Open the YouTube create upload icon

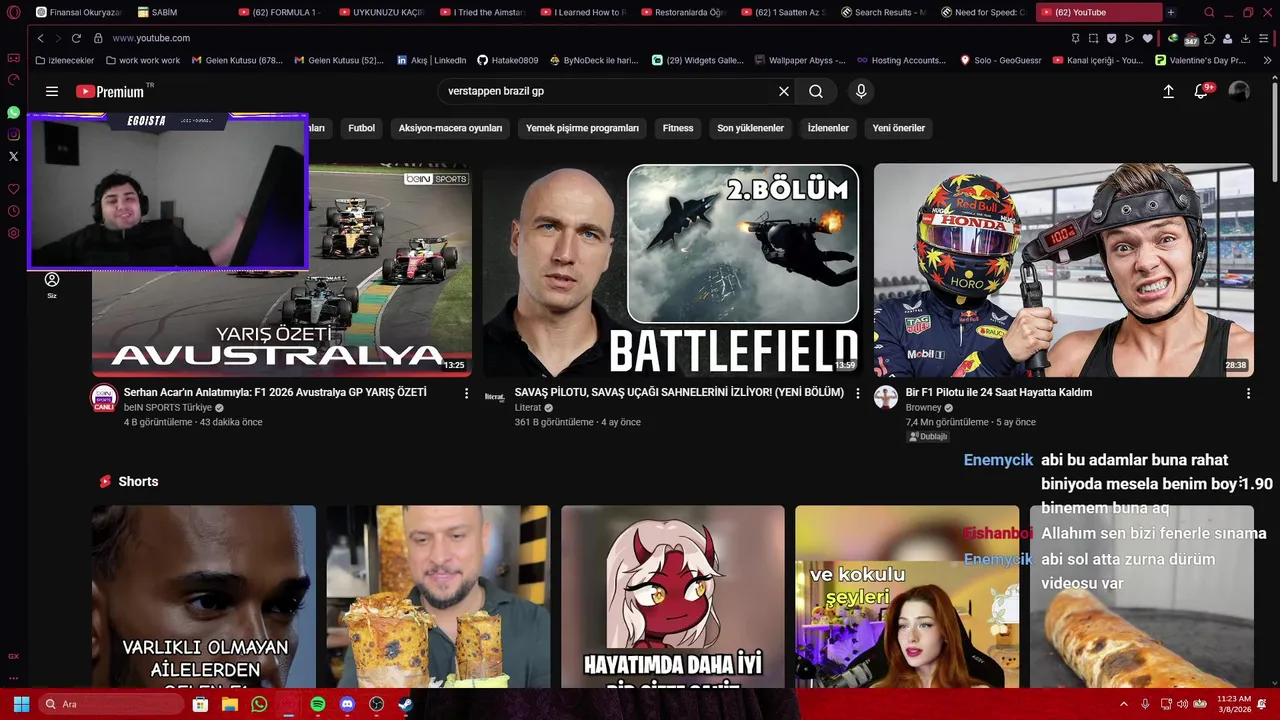pyautogui.click(x=1168, y=91)
